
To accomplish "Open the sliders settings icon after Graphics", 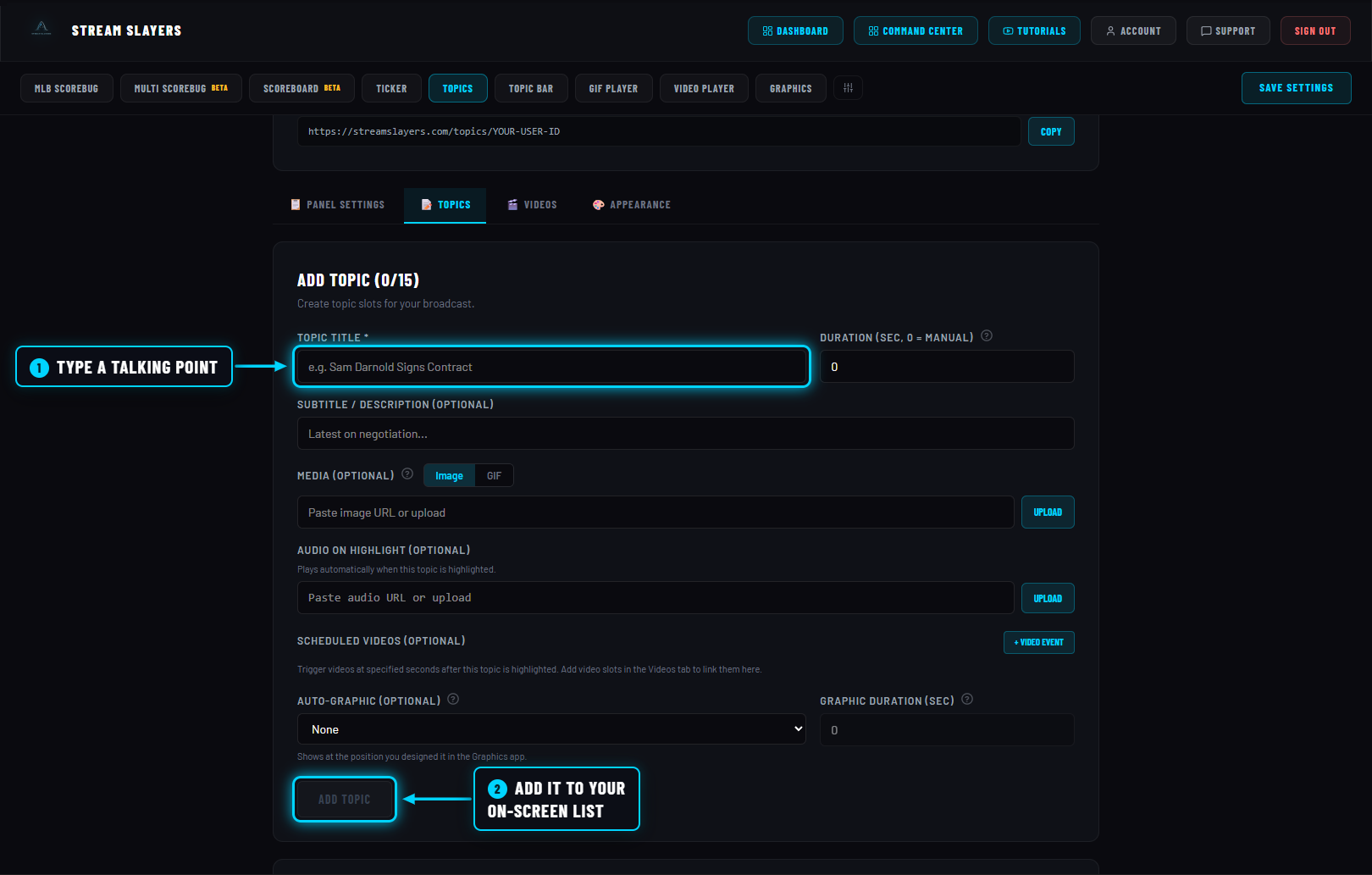I will pos(848,88).
